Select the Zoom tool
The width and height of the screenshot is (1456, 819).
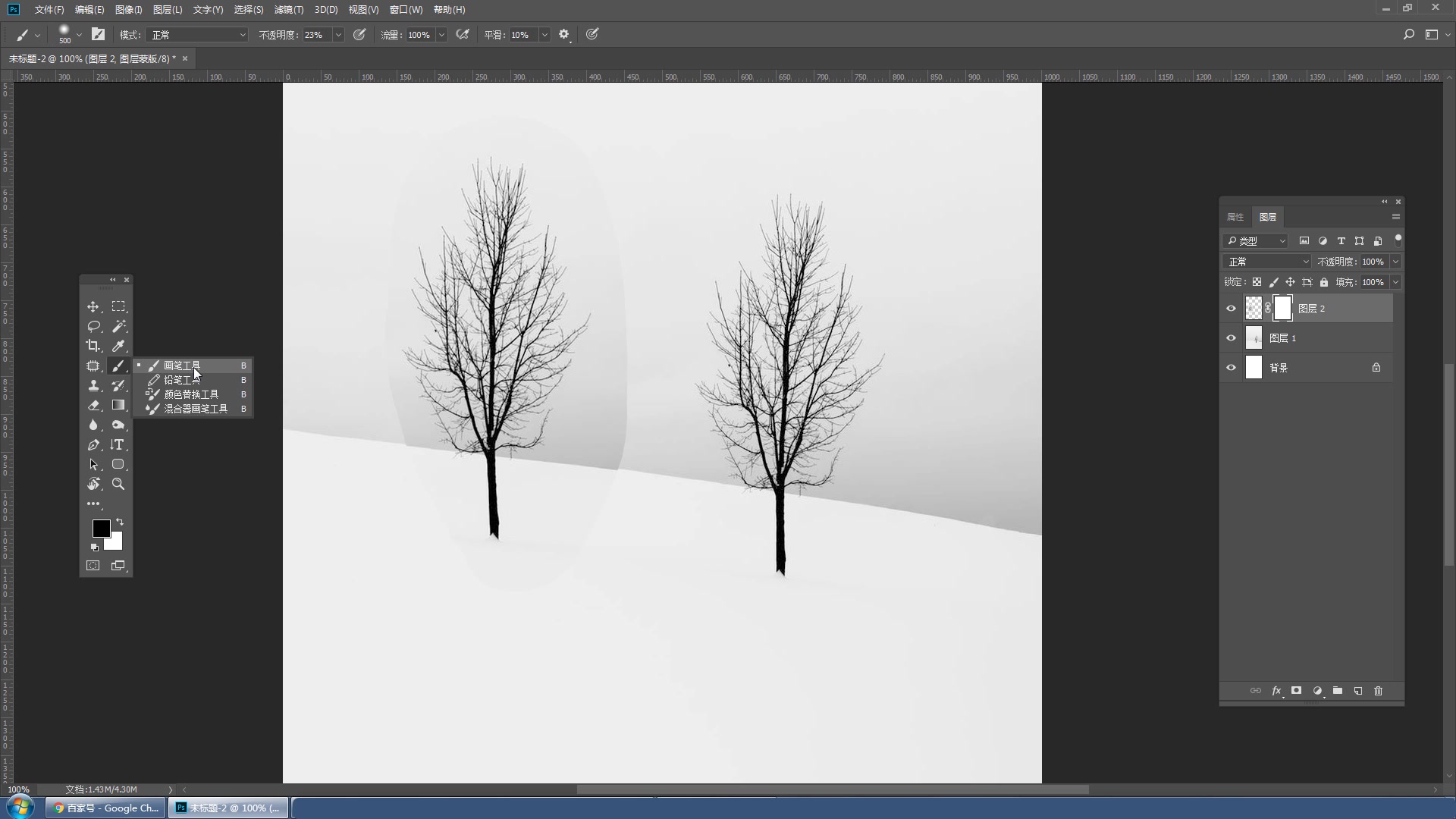118,484
